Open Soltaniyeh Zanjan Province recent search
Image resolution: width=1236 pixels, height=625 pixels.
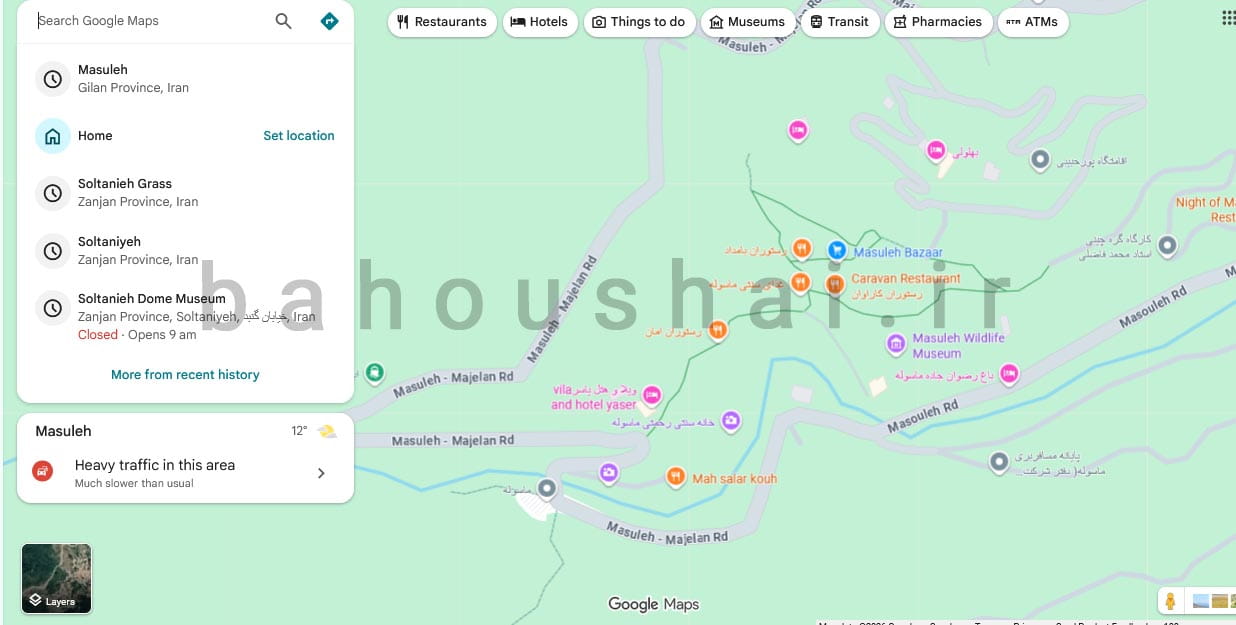click(185, 250)
